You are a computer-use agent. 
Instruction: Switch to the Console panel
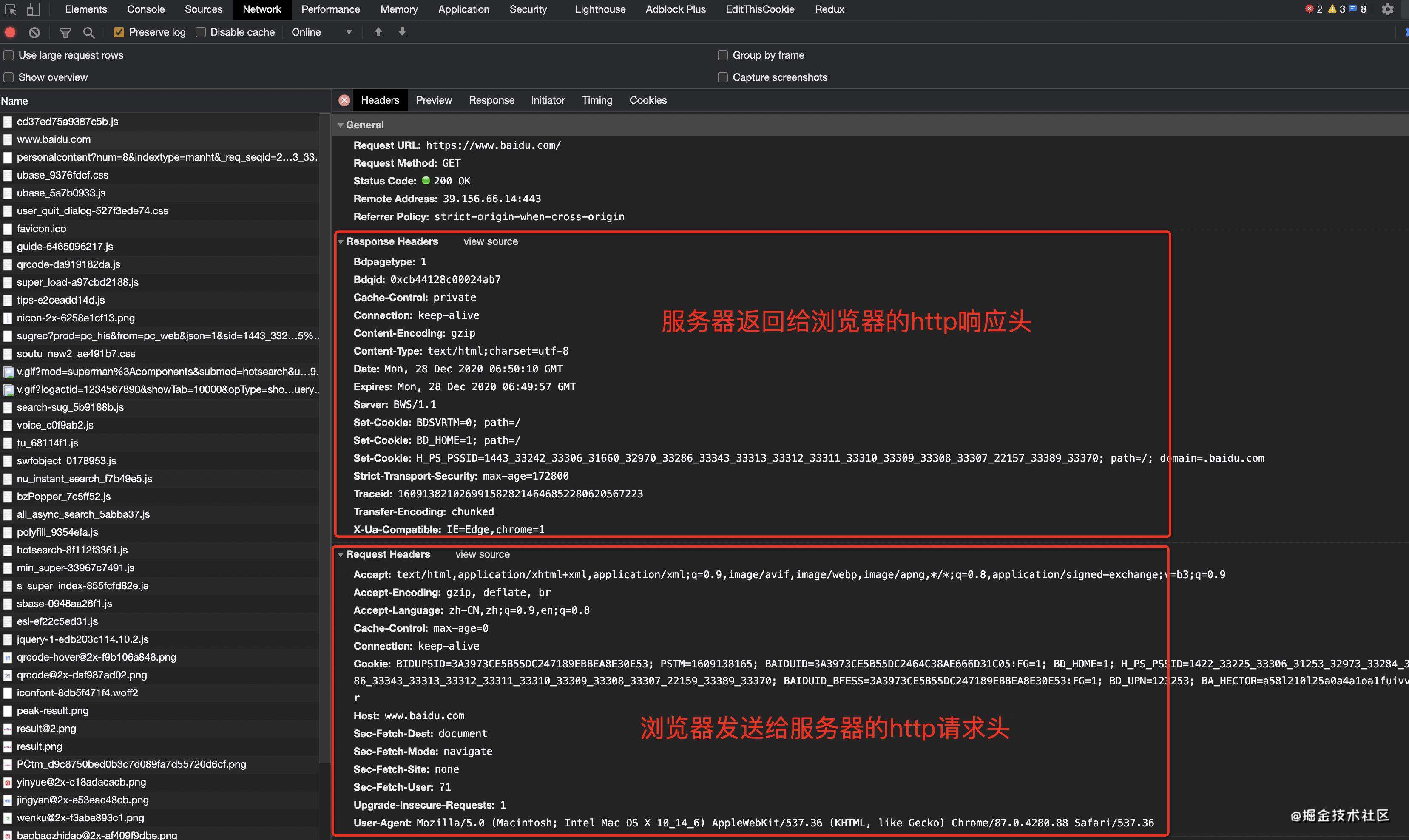145,9
